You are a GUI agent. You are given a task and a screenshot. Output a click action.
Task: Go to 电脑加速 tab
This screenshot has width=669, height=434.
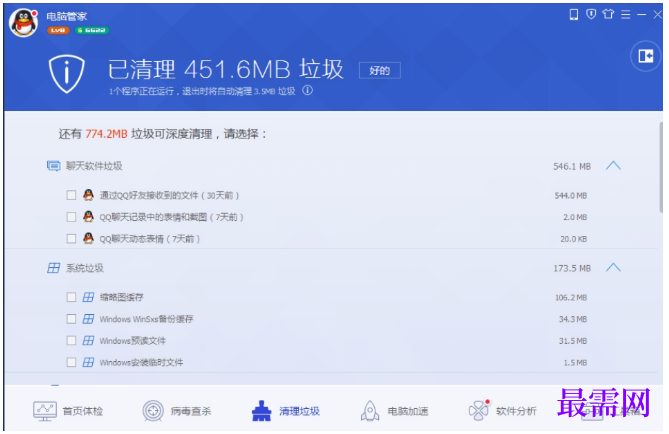pyautogui.click(x=394, y=411)
